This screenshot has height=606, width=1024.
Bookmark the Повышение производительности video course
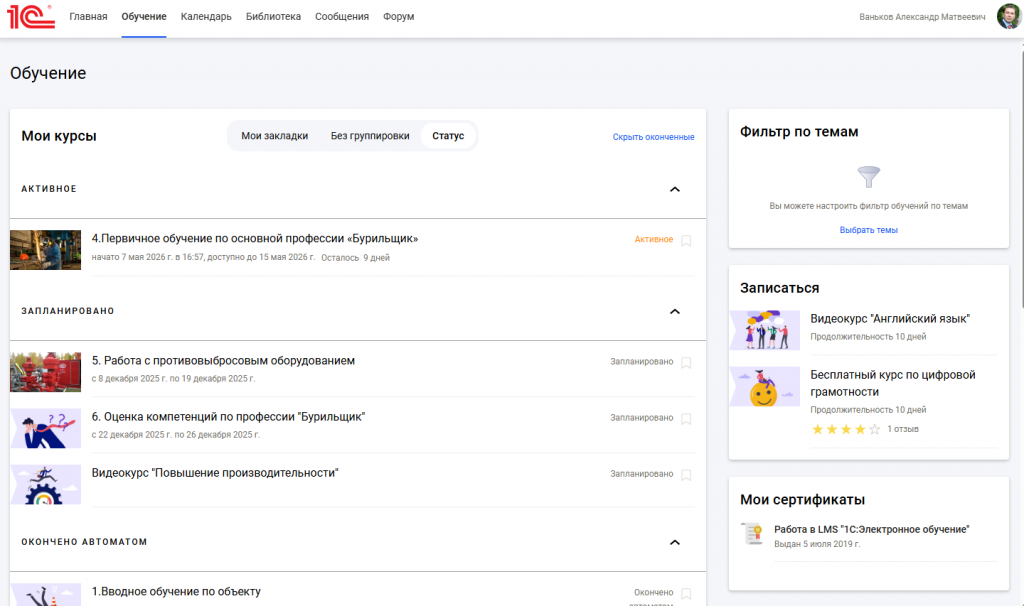686,475
